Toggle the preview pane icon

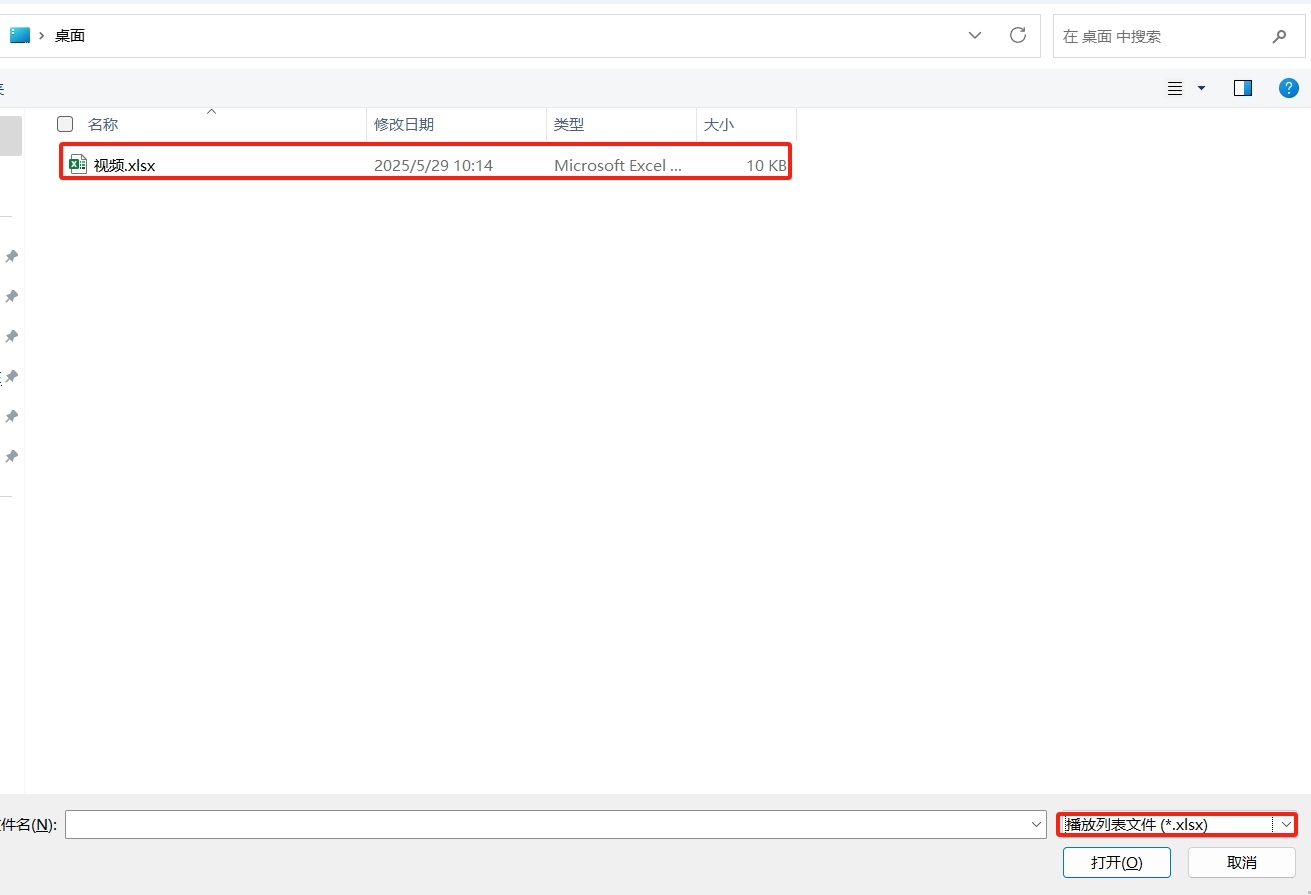(x=1242, y=88)
